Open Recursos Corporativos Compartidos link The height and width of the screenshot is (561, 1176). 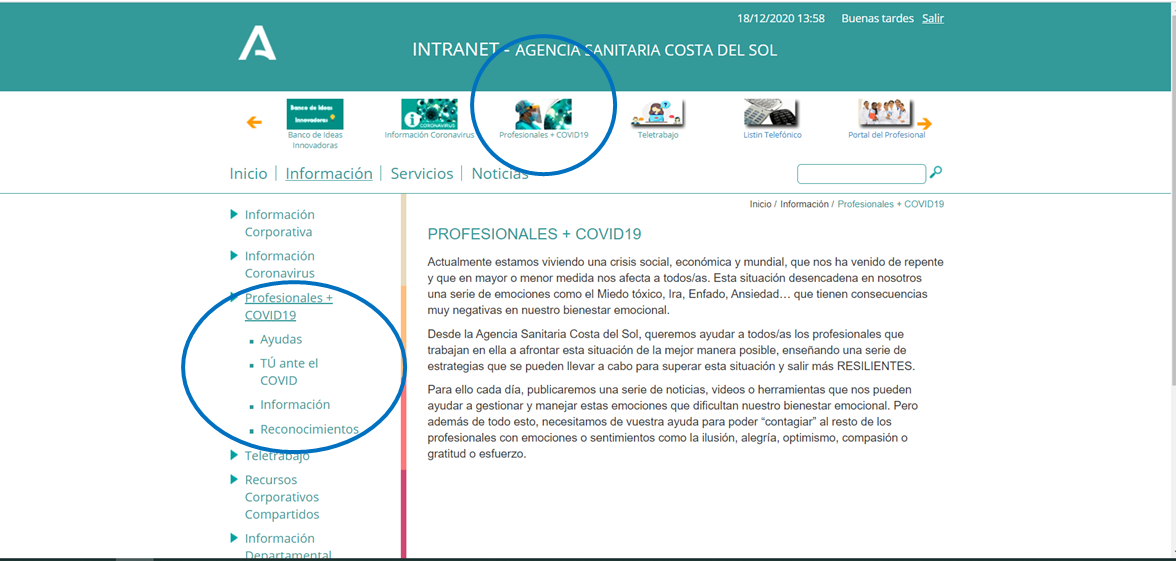click(x=282, y=496)
